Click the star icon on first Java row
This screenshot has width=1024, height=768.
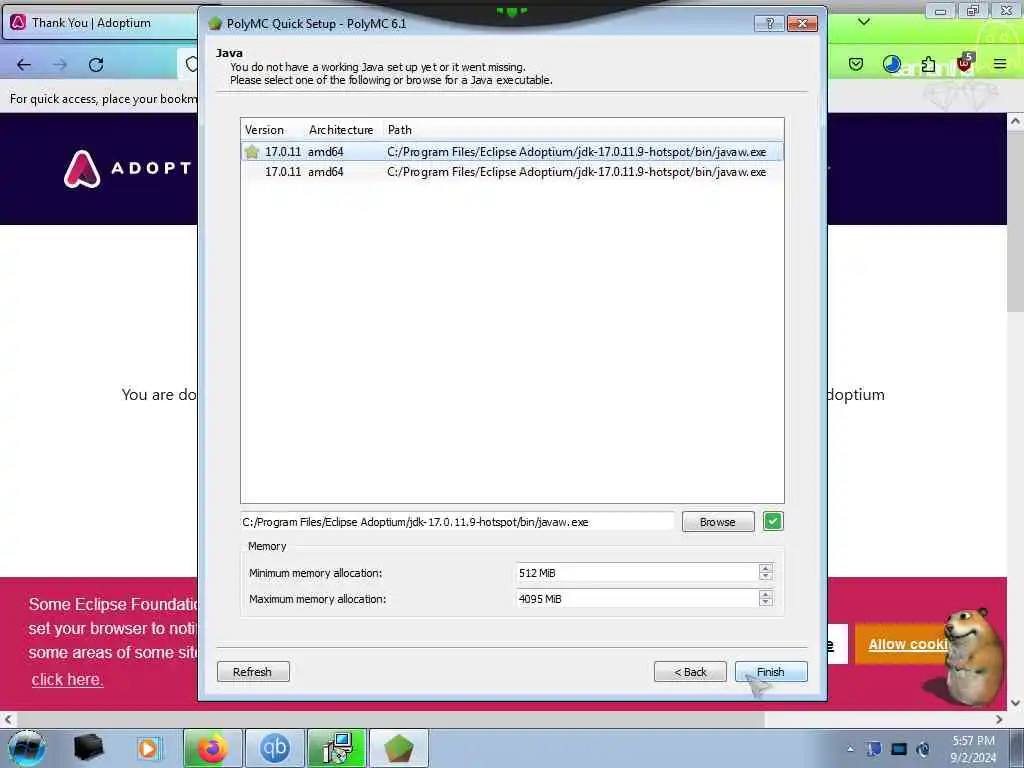(x=252, y=152)
